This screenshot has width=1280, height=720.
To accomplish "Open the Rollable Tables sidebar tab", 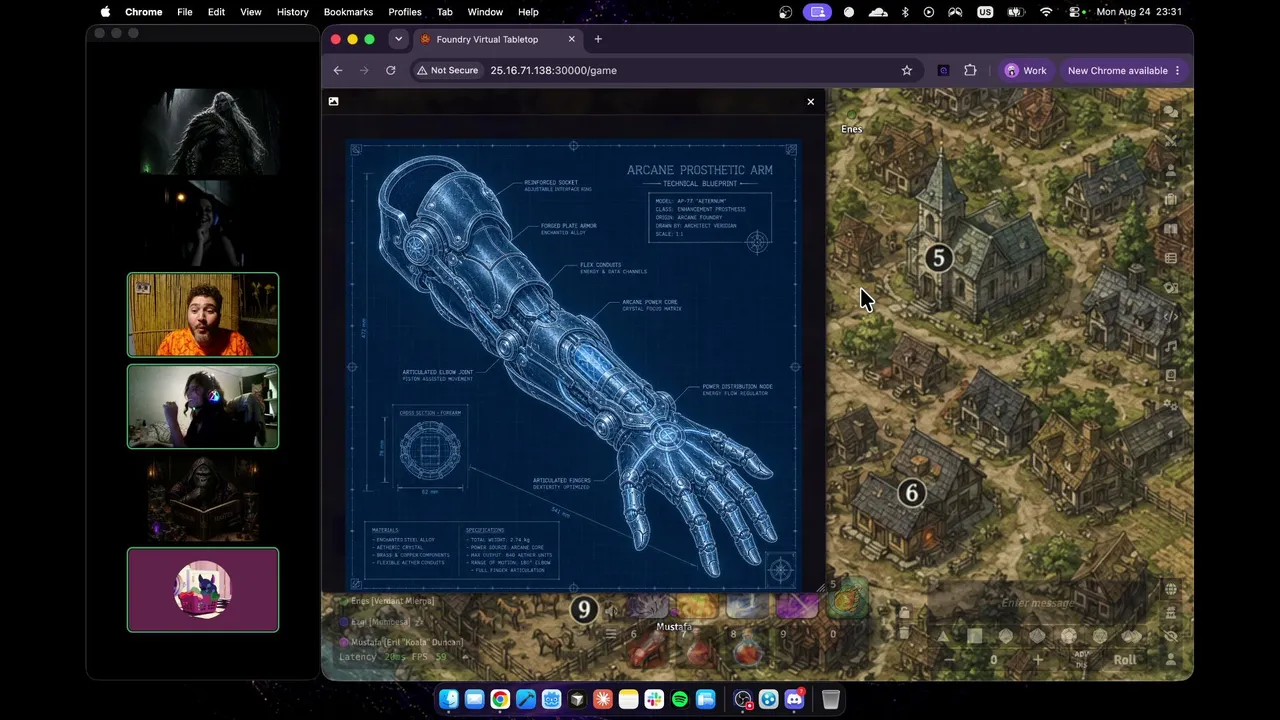I will [x=1171, y=258].
